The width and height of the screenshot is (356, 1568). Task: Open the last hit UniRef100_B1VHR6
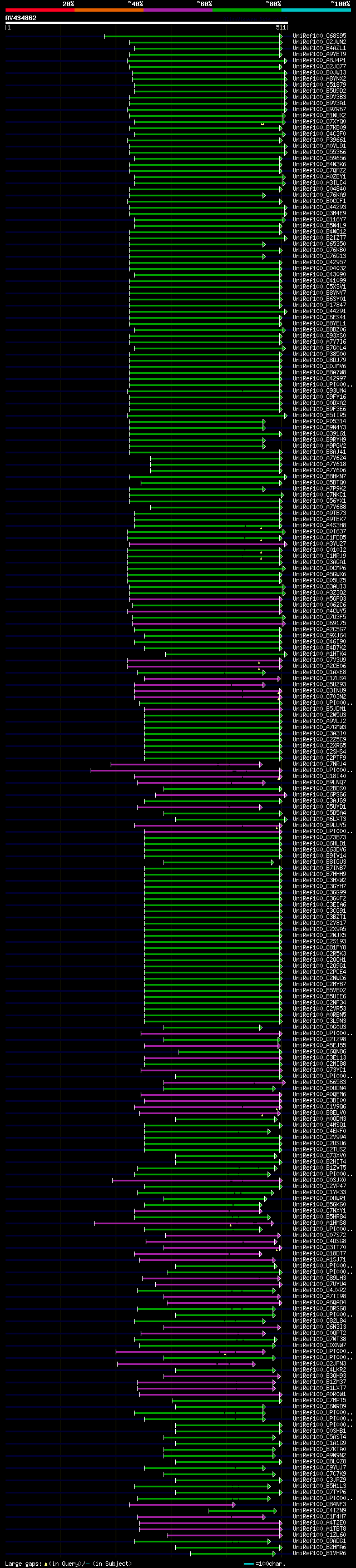pyautogui.click(x=319, y=1553)
